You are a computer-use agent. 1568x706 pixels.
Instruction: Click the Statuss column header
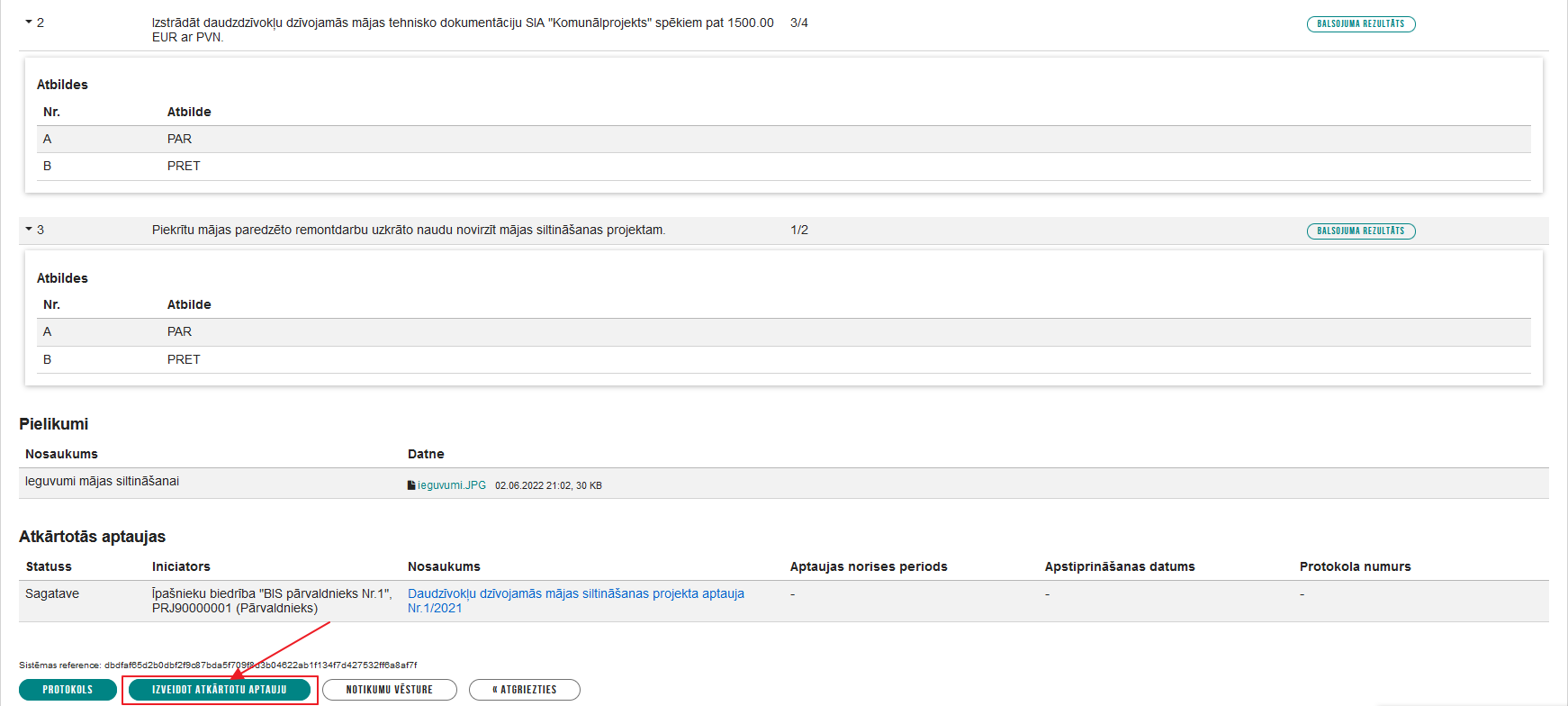pyautogui.click(x=49, y=566)
